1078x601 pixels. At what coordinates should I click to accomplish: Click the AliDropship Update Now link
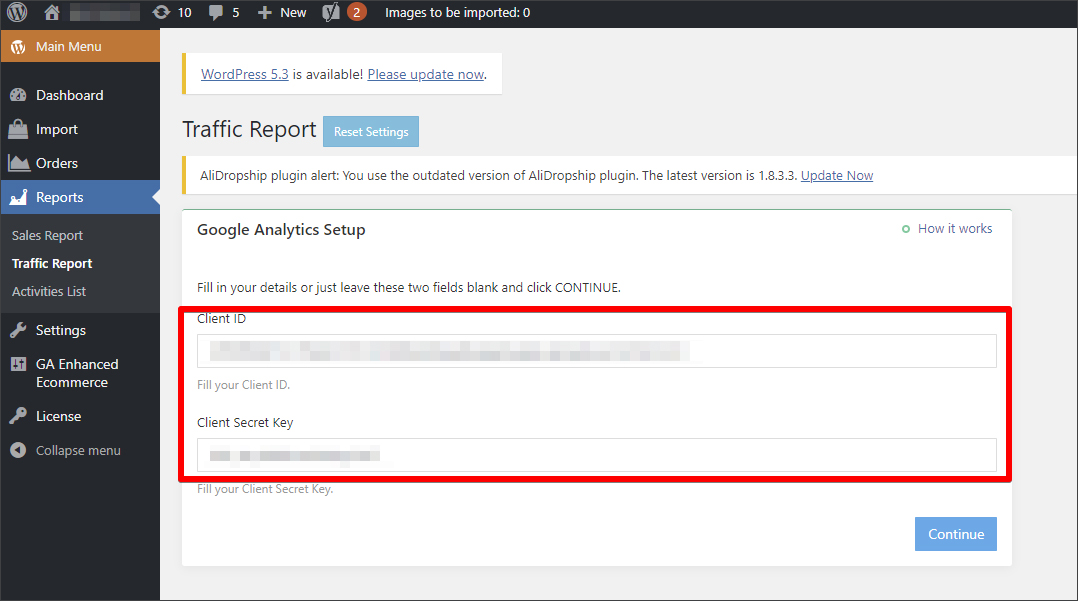coord(837,175)
